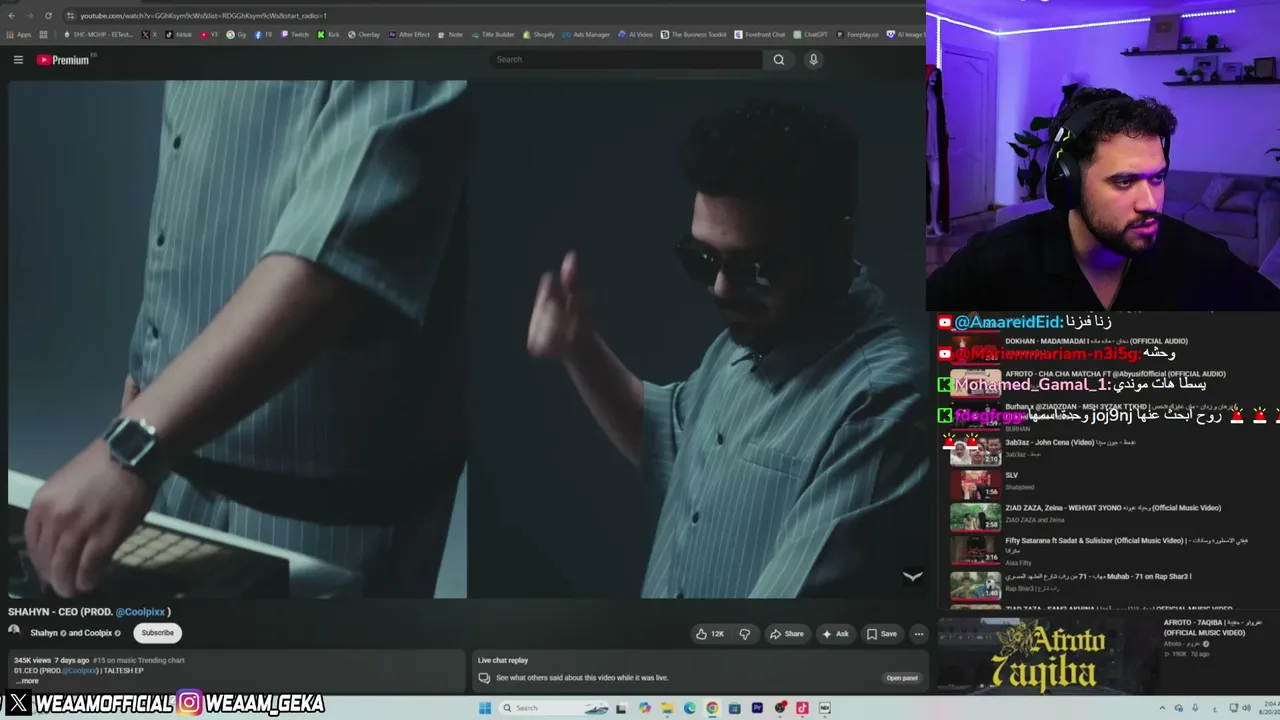Open the Foreplay.co bookmark
The height and width of the screenshot is (720, 1280).
tap(857, 35)
